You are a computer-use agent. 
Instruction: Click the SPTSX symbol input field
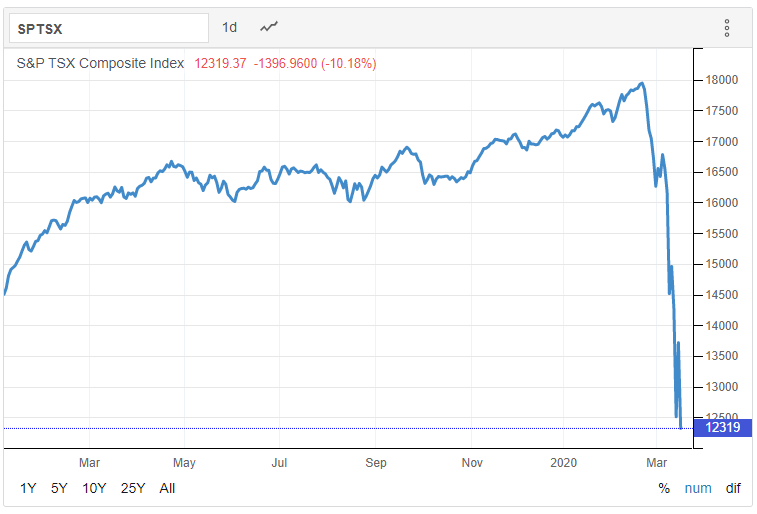(x=109, y=28)
